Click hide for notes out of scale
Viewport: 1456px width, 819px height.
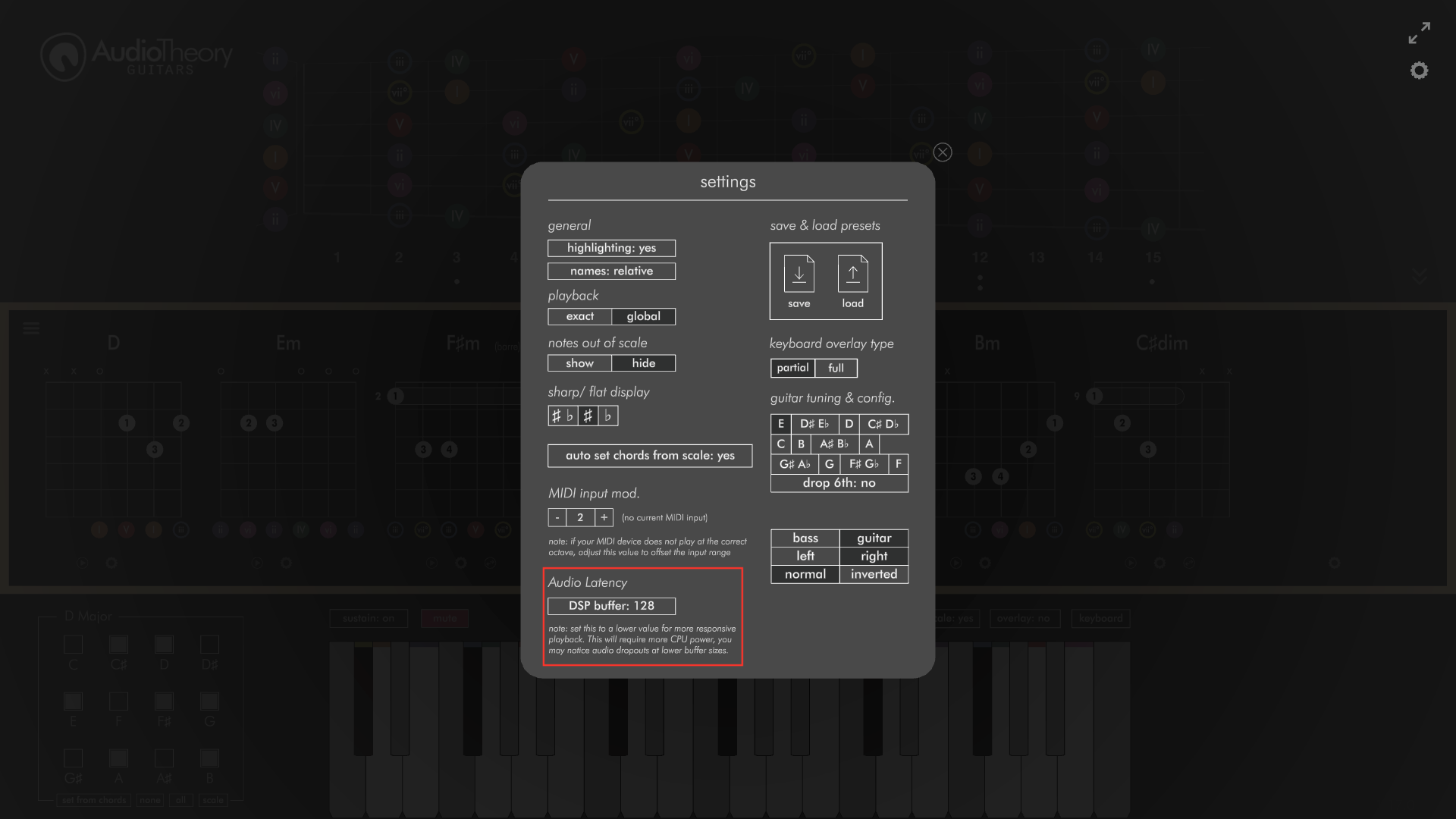click(644, 363)
